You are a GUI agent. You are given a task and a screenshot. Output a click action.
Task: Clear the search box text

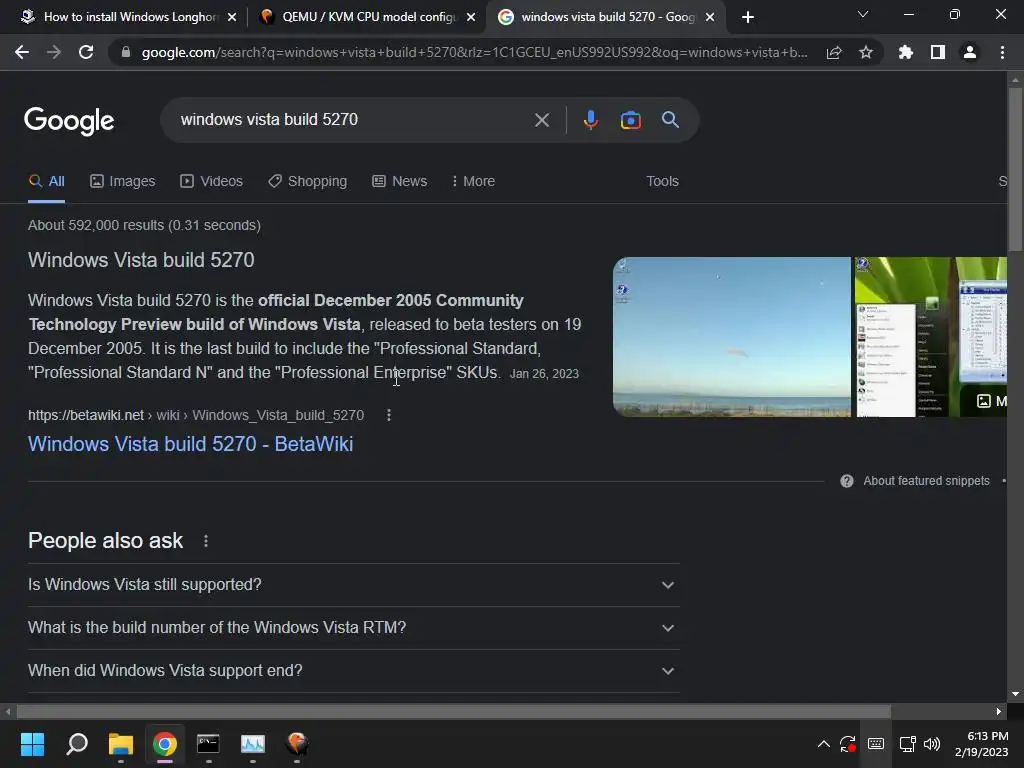(541, 120)
